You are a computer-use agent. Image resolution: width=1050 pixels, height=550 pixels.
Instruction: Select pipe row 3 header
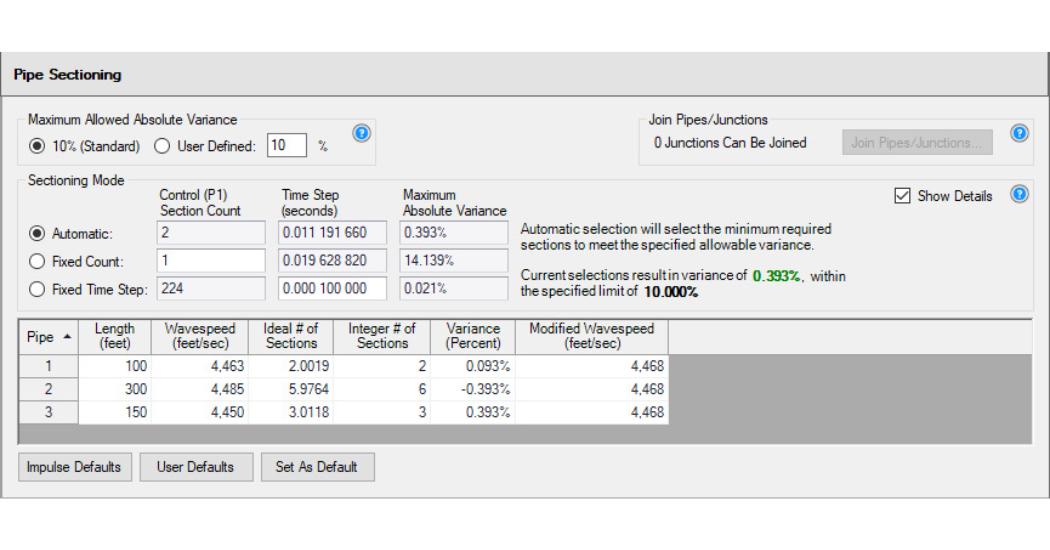click(x=49, y=412)
